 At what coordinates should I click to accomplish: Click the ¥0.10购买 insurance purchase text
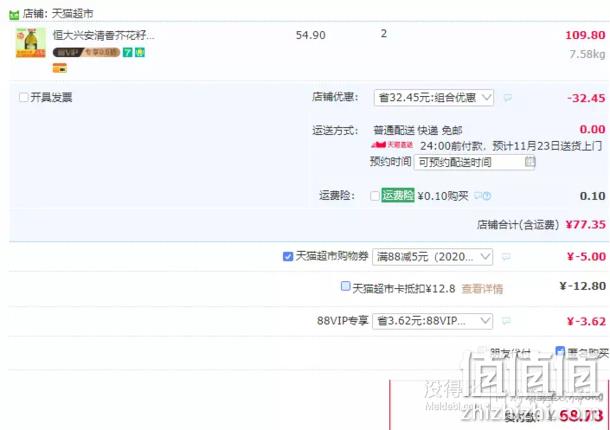click(x=443, y=196)
